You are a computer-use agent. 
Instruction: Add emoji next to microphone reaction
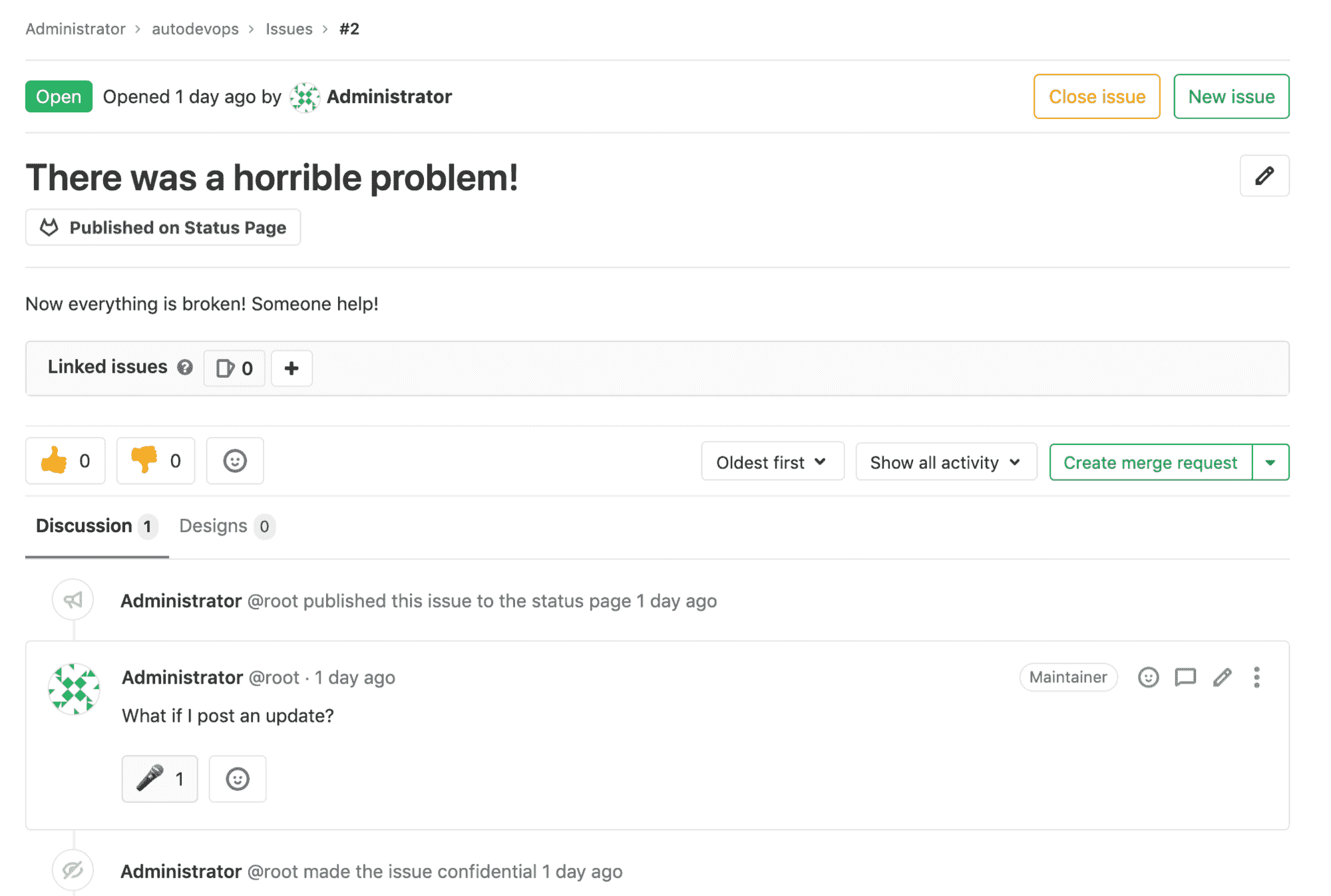click(237, 779)
